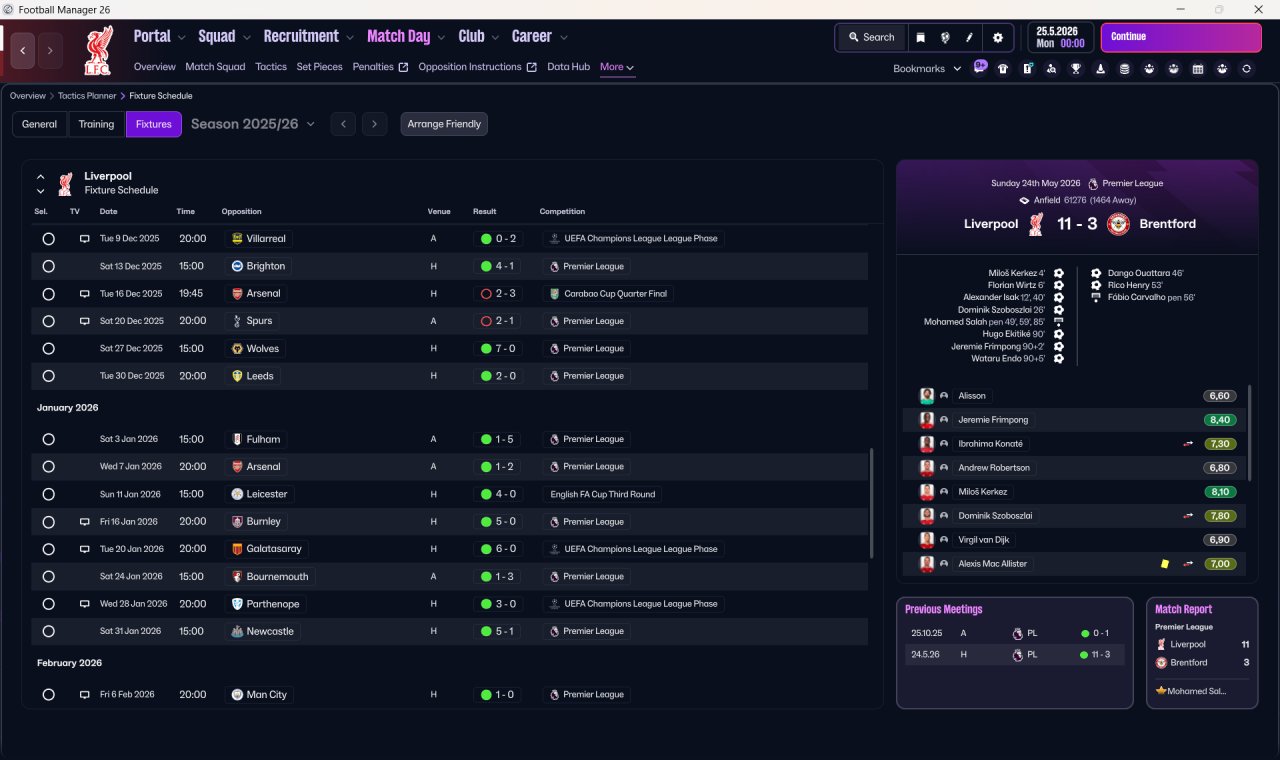Screen dimensions: 1280x760
Task: Go to the previous season arrow
Action: tap(343, 124)
